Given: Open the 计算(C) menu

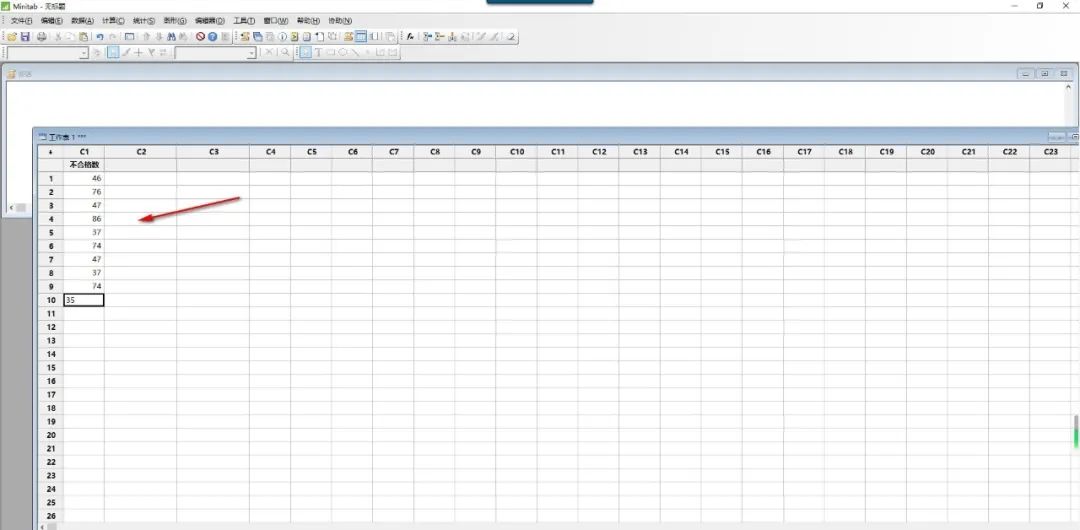Looking at the screenshot, I should (113, 21).
